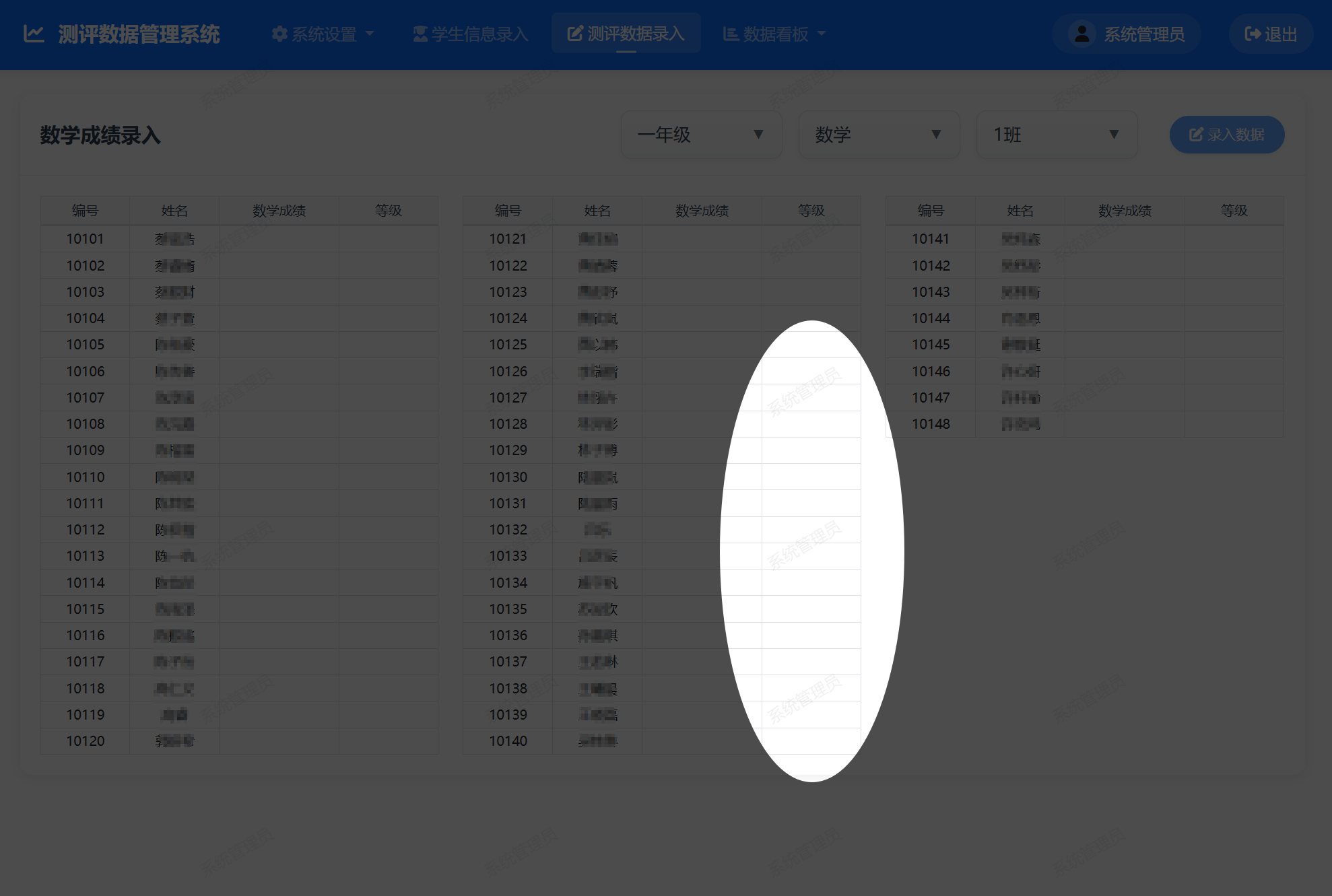Click the pencil icon on 录入数据 button

tap(1195, 134)
